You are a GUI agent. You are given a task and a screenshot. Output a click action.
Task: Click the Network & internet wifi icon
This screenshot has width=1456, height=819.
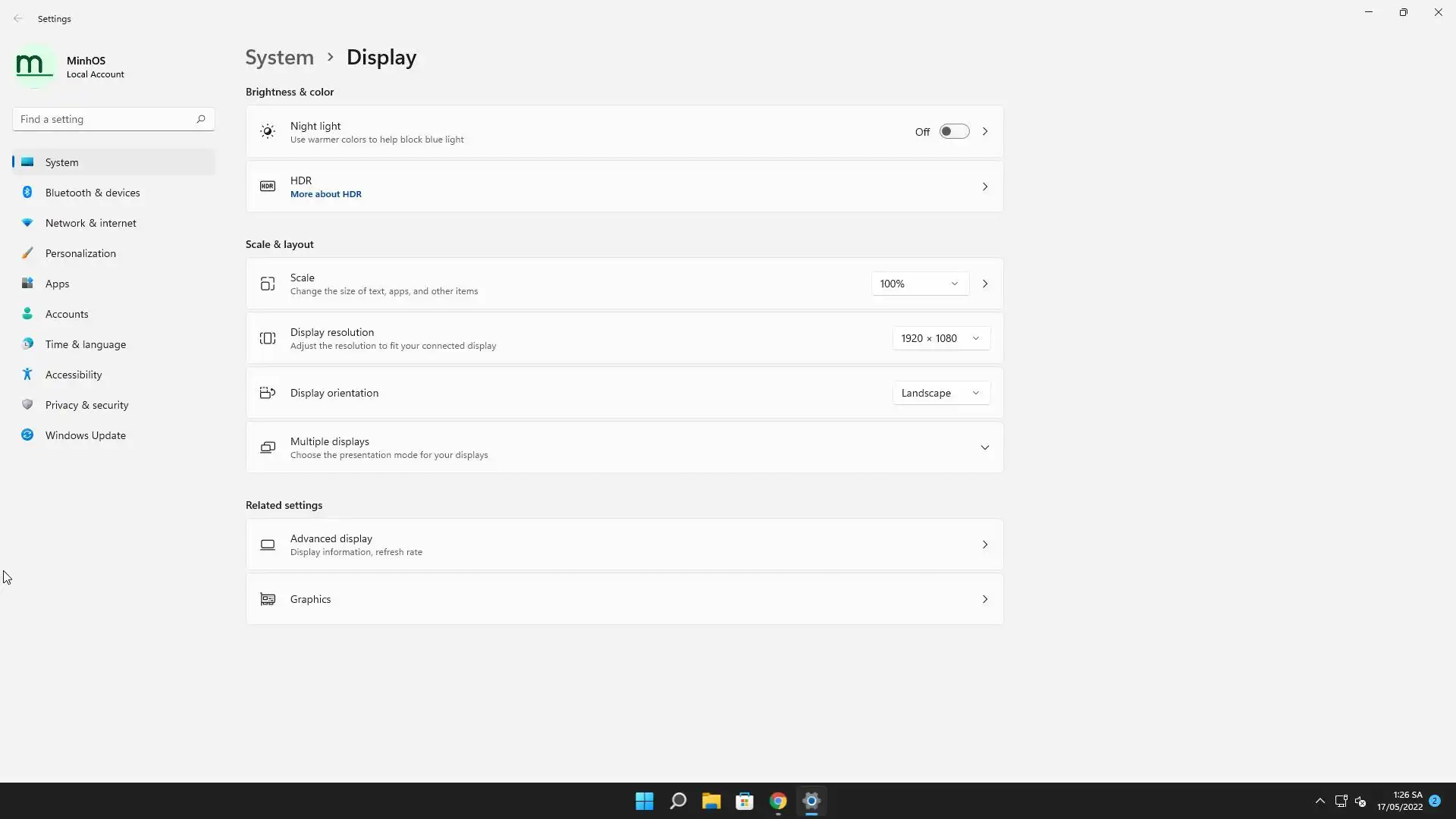(x=27, y=222)
